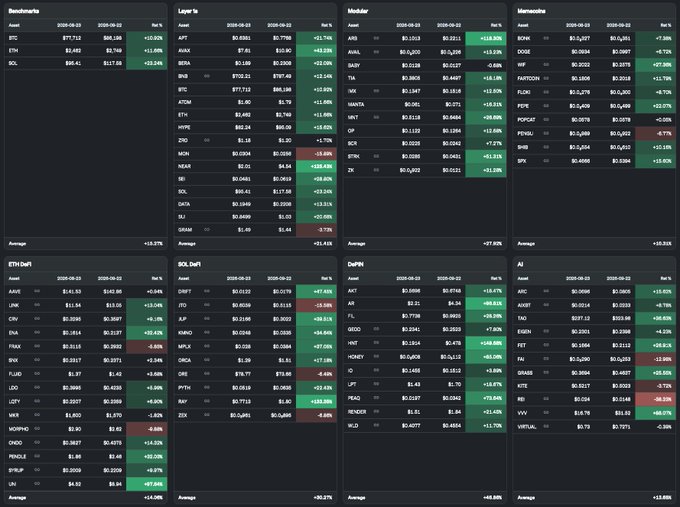The image size is (680, 507).
Task: Click the link icon beside VIRTUAL
Action: [546, 427]
